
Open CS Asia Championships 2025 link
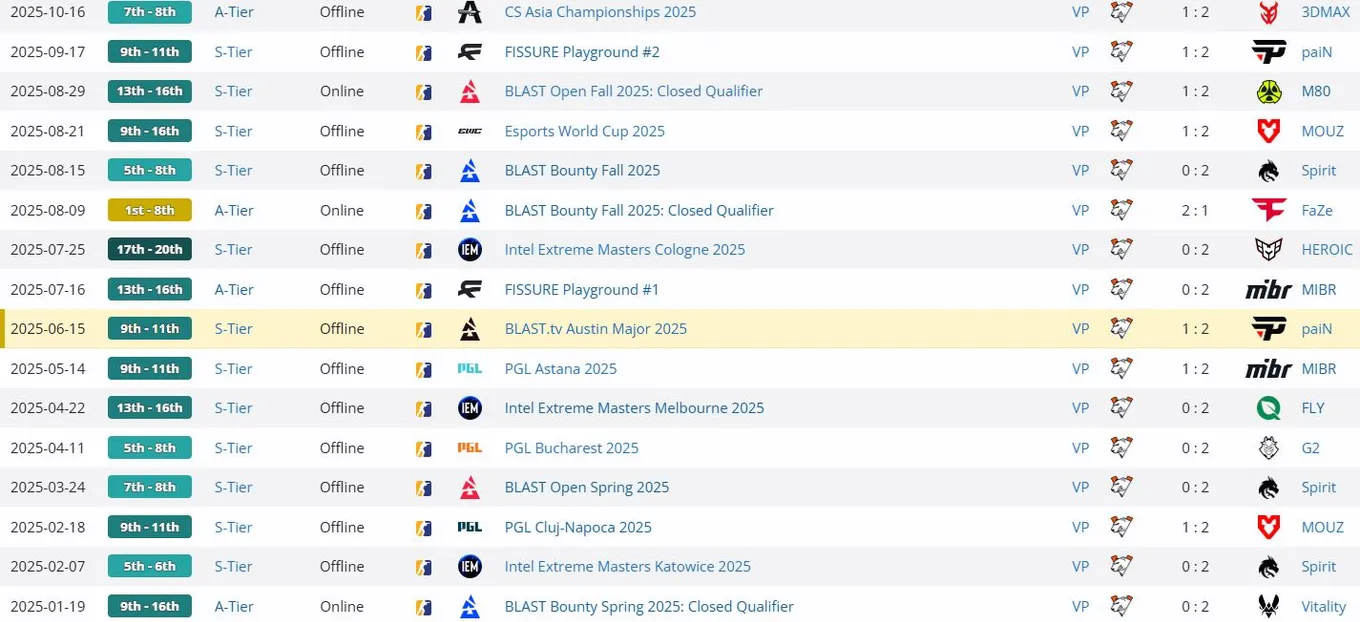click(x=600, y=12)
